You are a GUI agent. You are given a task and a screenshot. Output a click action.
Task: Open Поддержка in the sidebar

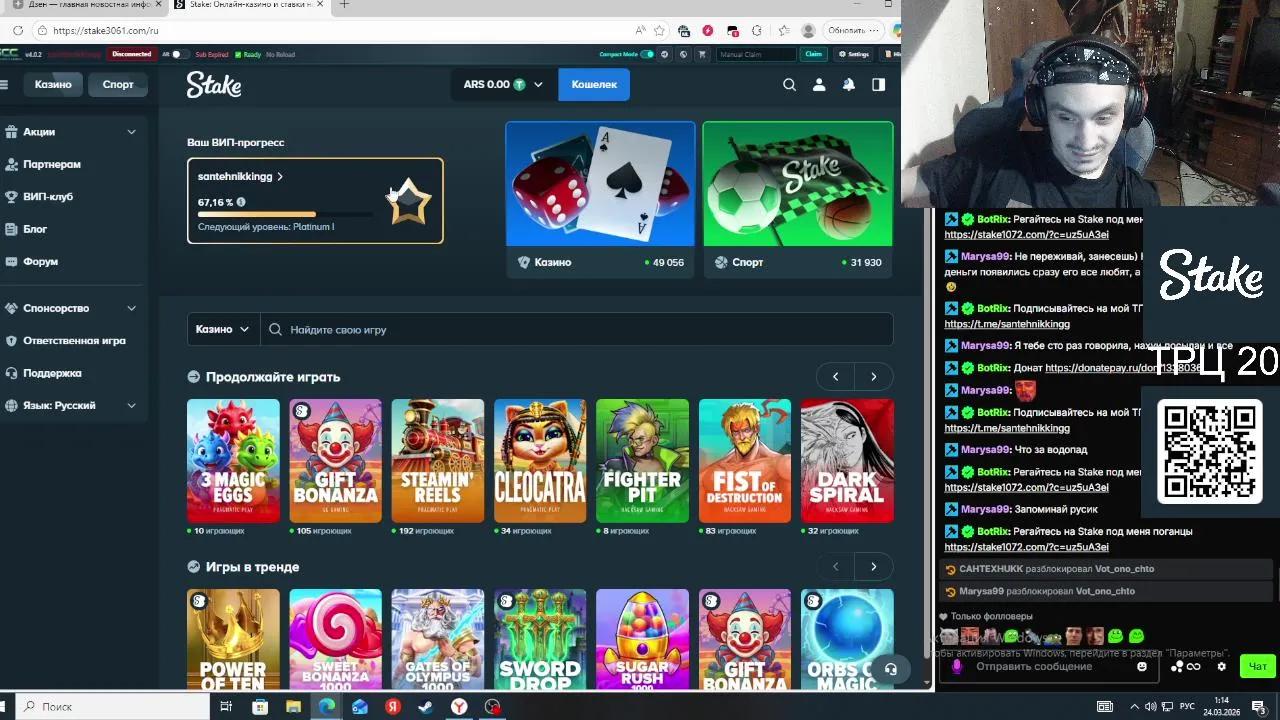(52, 373)
